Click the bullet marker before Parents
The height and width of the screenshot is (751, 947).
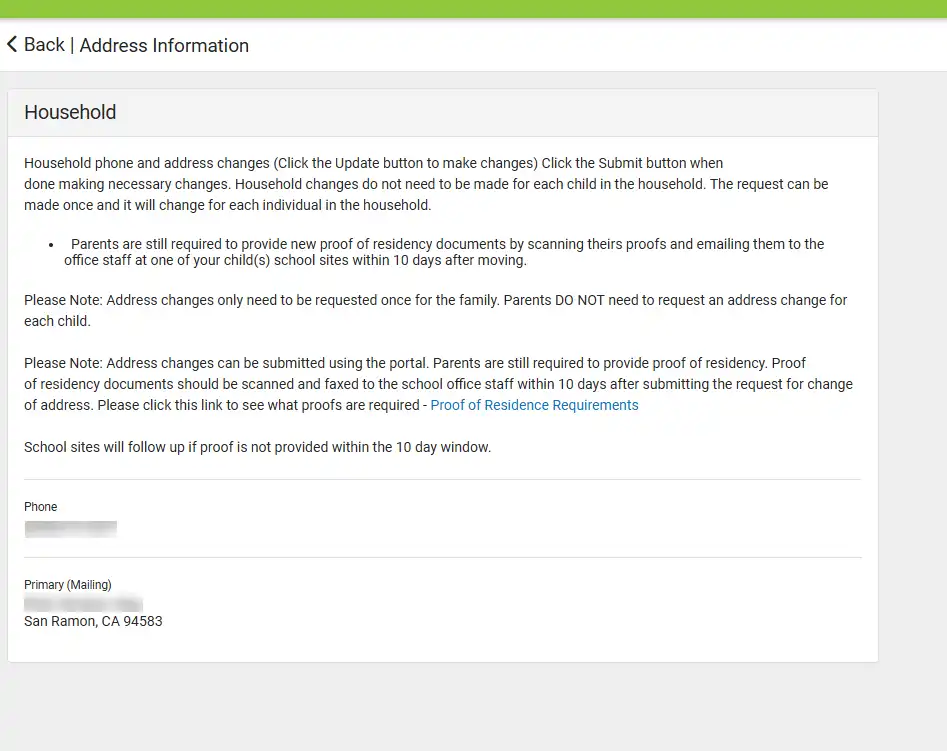51,245
